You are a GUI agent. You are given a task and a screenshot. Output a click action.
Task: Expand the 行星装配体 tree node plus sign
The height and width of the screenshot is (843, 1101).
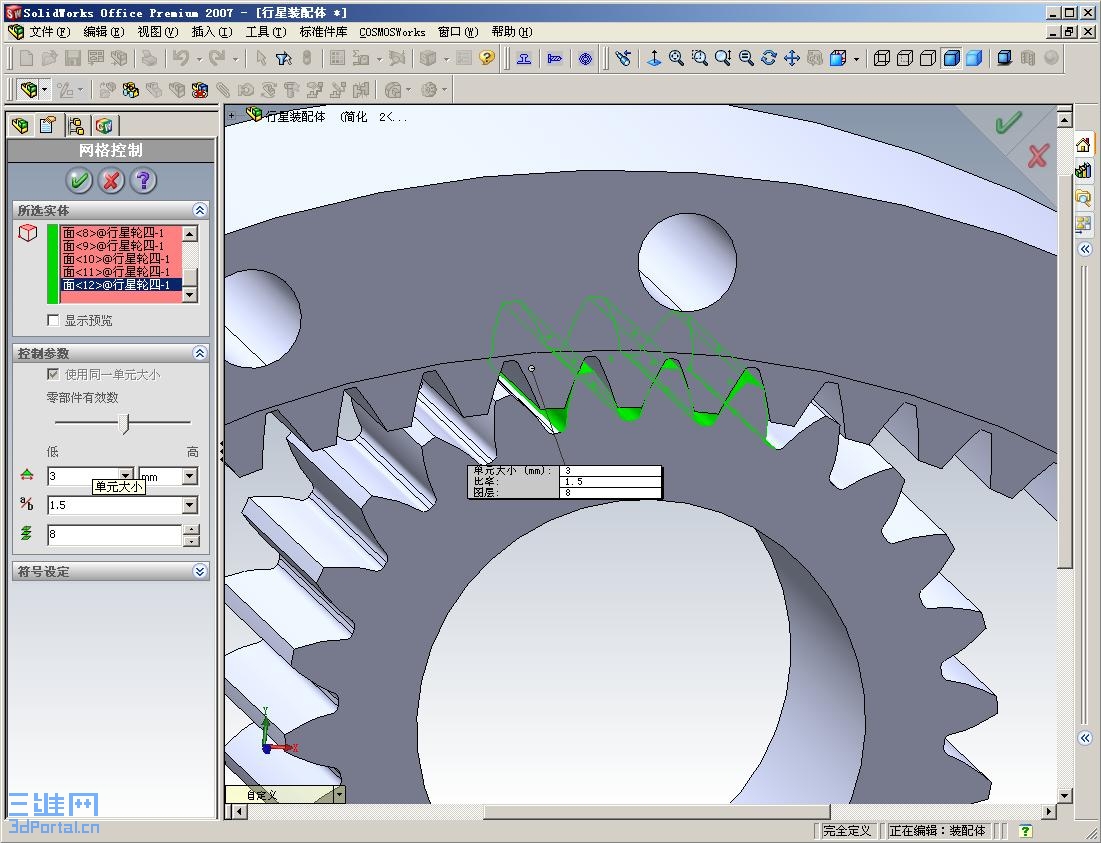tap(232, 116)
